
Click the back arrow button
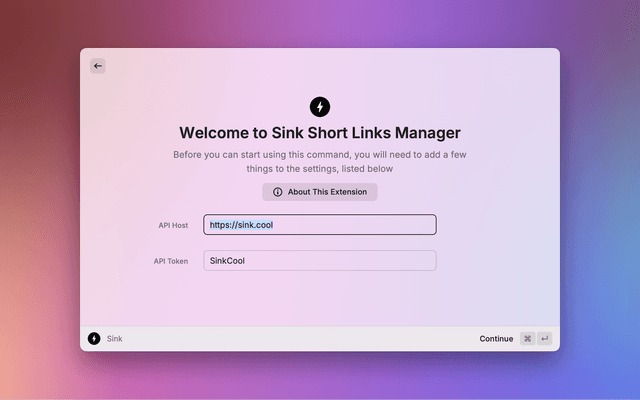pos(97,66)
